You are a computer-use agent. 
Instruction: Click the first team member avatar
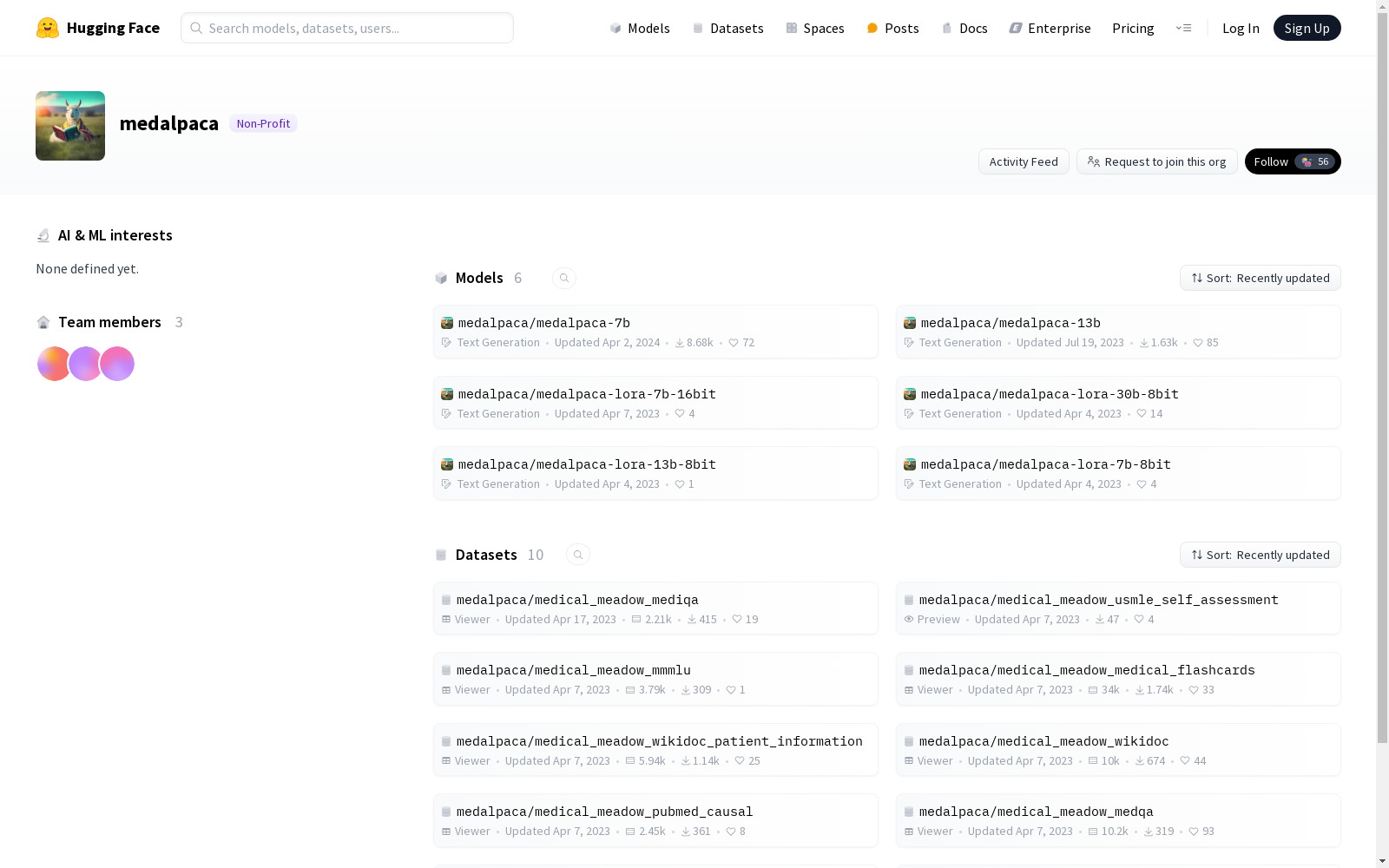pyautogui.click(x=54, y=364)
